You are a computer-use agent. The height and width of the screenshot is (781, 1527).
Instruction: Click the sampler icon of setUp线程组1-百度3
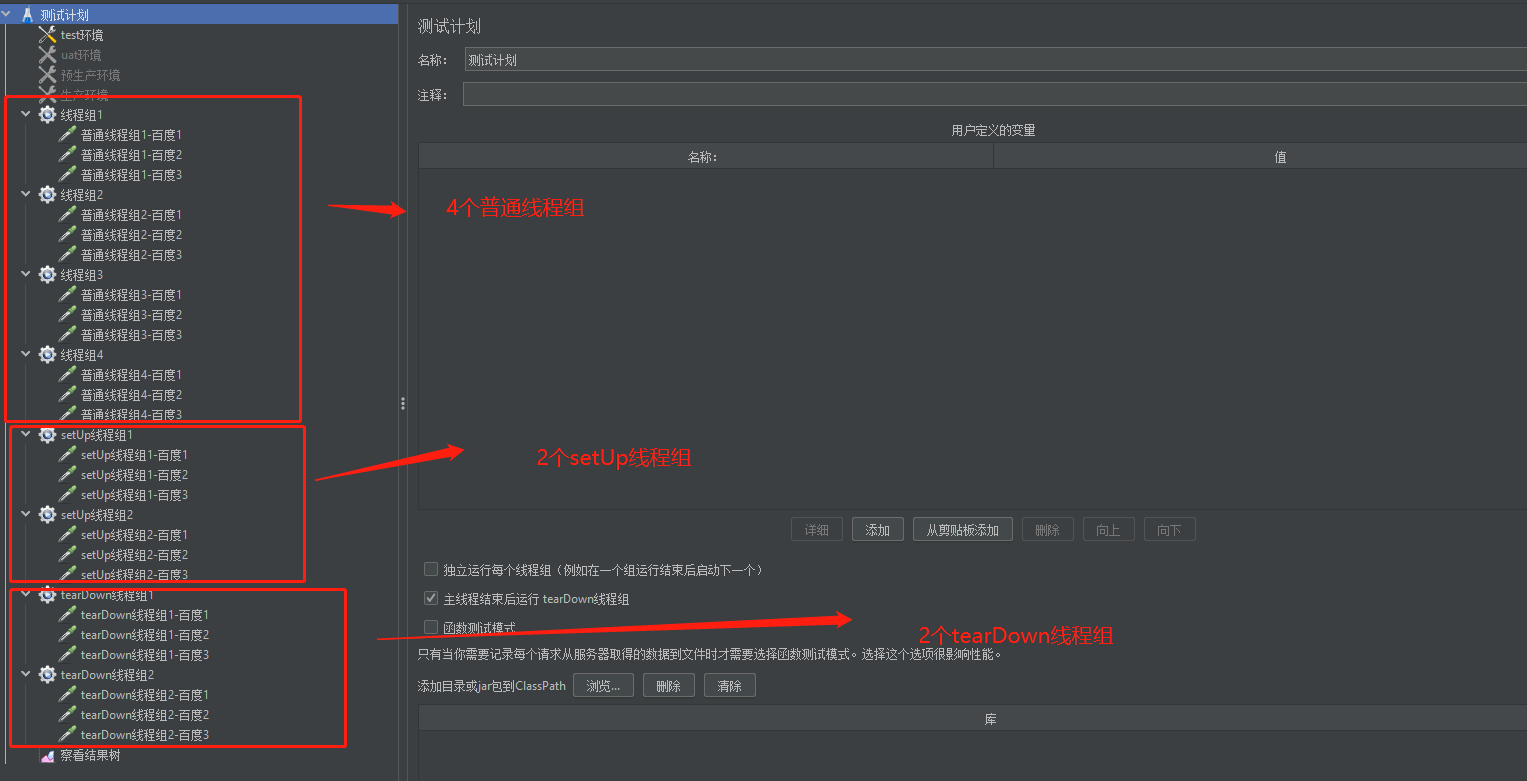point(67,495)
